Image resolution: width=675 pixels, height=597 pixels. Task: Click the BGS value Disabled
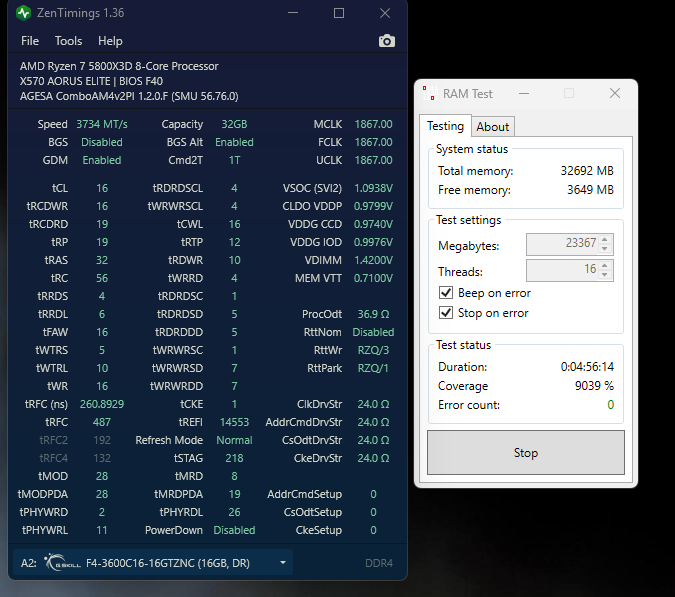[102, 142]
